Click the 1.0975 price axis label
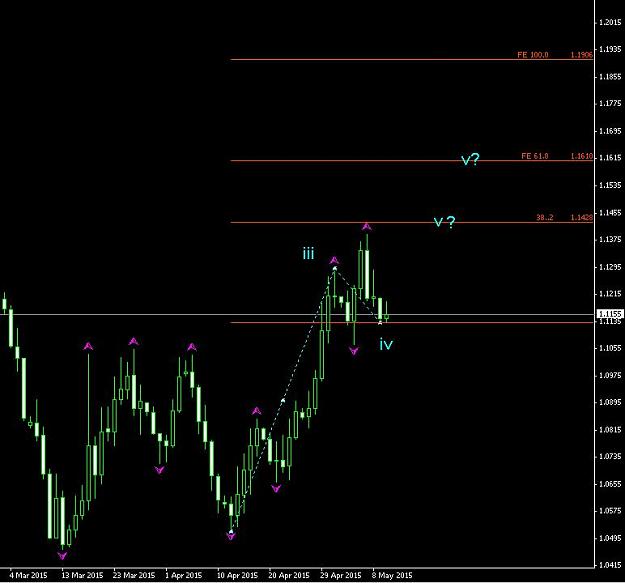The width and height of the screenshot is (625, 583). point(610,375)
